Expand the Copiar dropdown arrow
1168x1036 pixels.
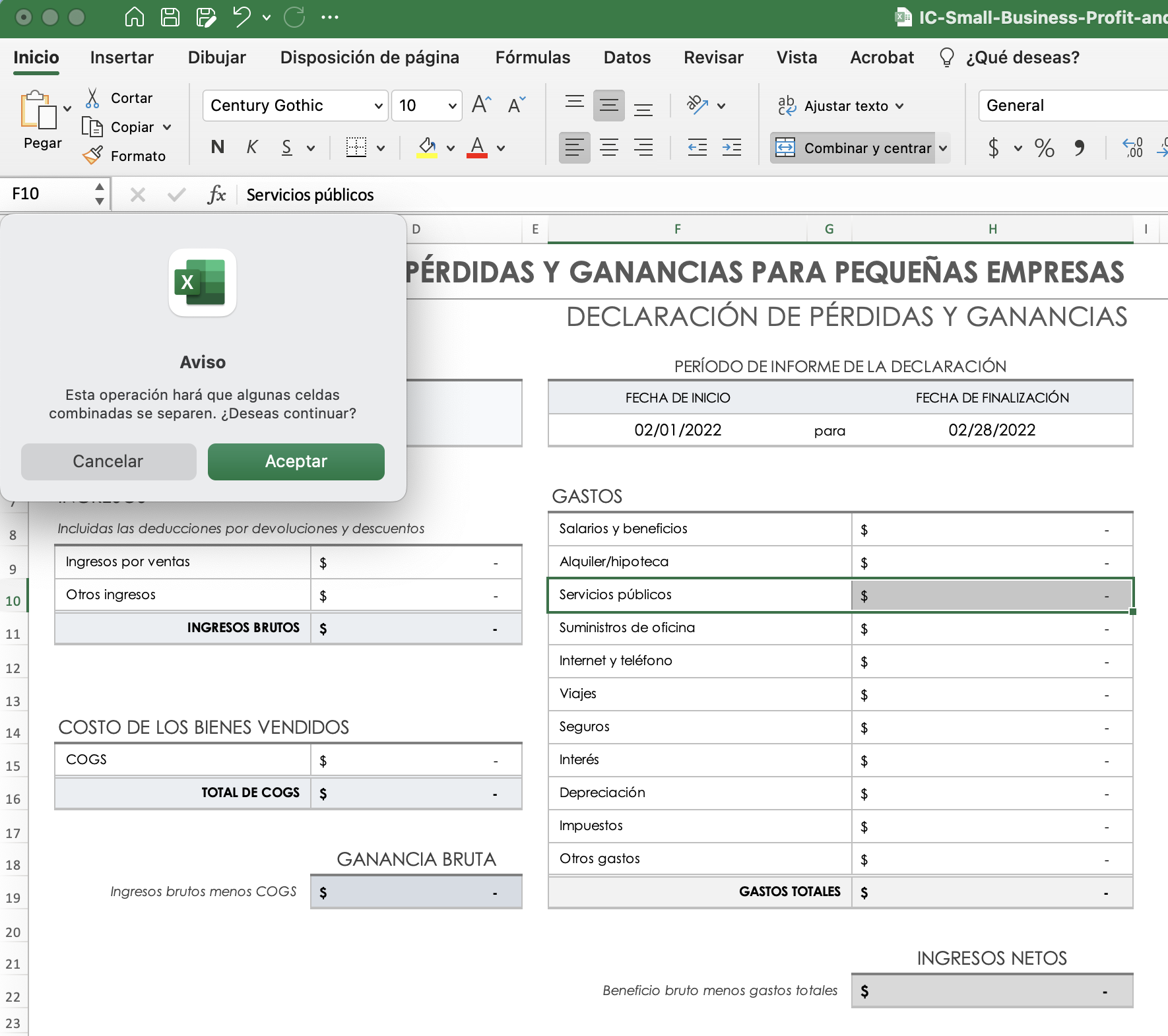pos(167,127)
